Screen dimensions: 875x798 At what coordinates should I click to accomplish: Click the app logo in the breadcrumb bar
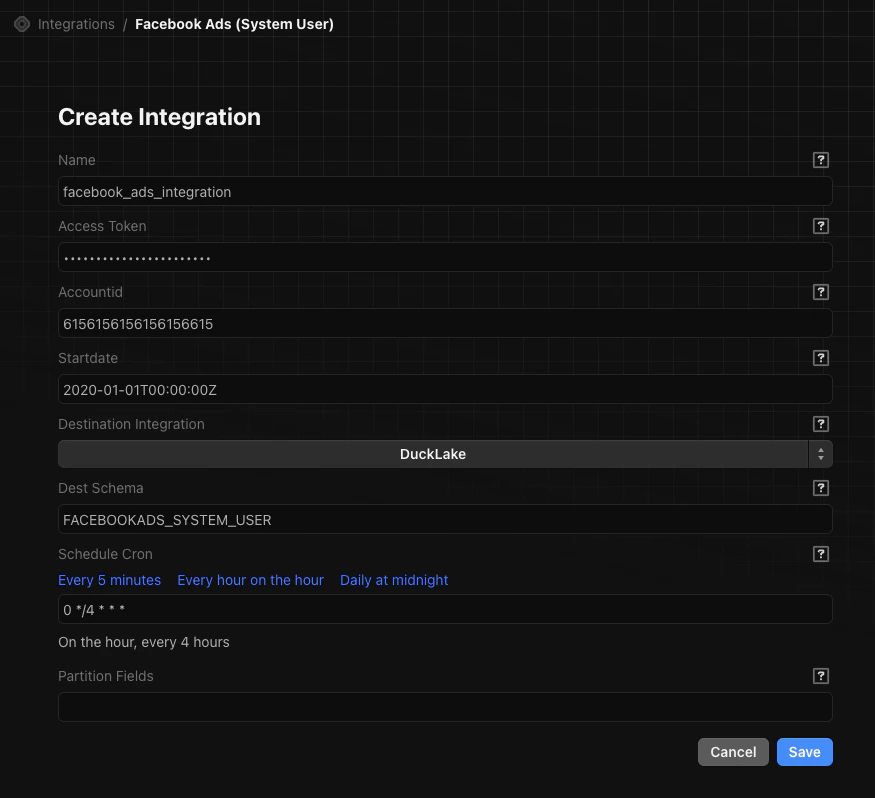21,24
